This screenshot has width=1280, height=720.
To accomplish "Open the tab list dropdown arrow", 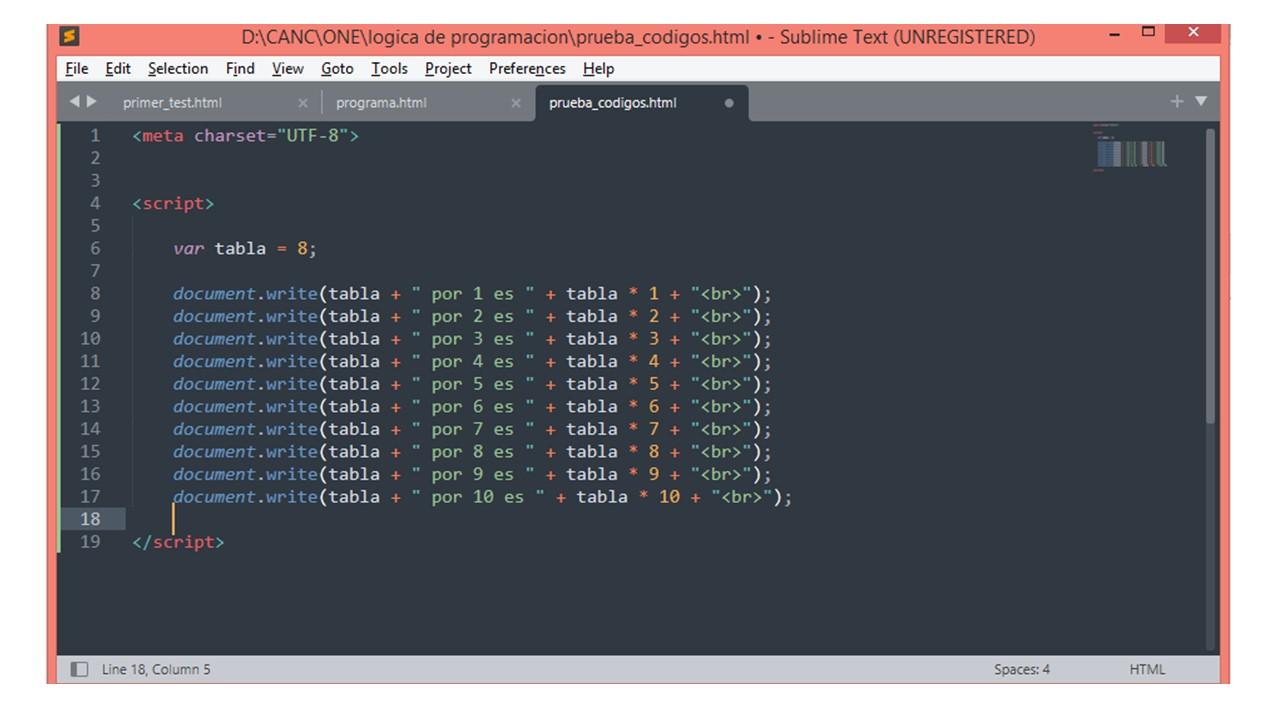I will point(1201,101).
